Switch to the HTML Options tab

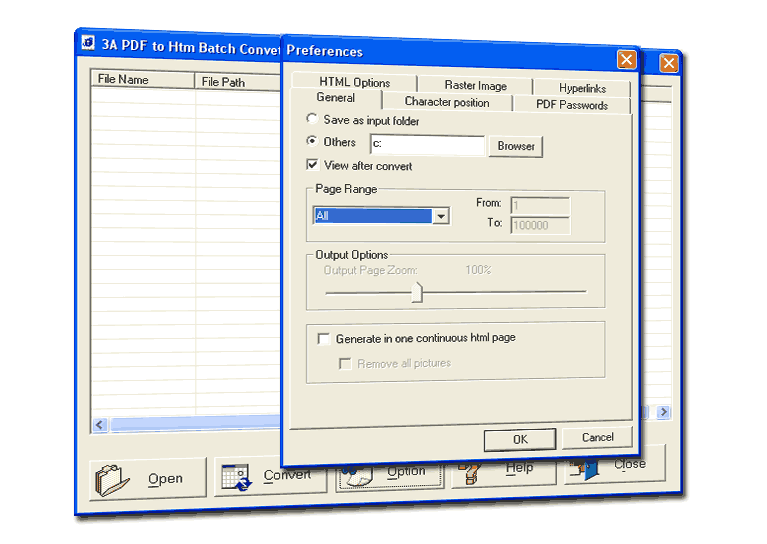click(x=354, y=82)
